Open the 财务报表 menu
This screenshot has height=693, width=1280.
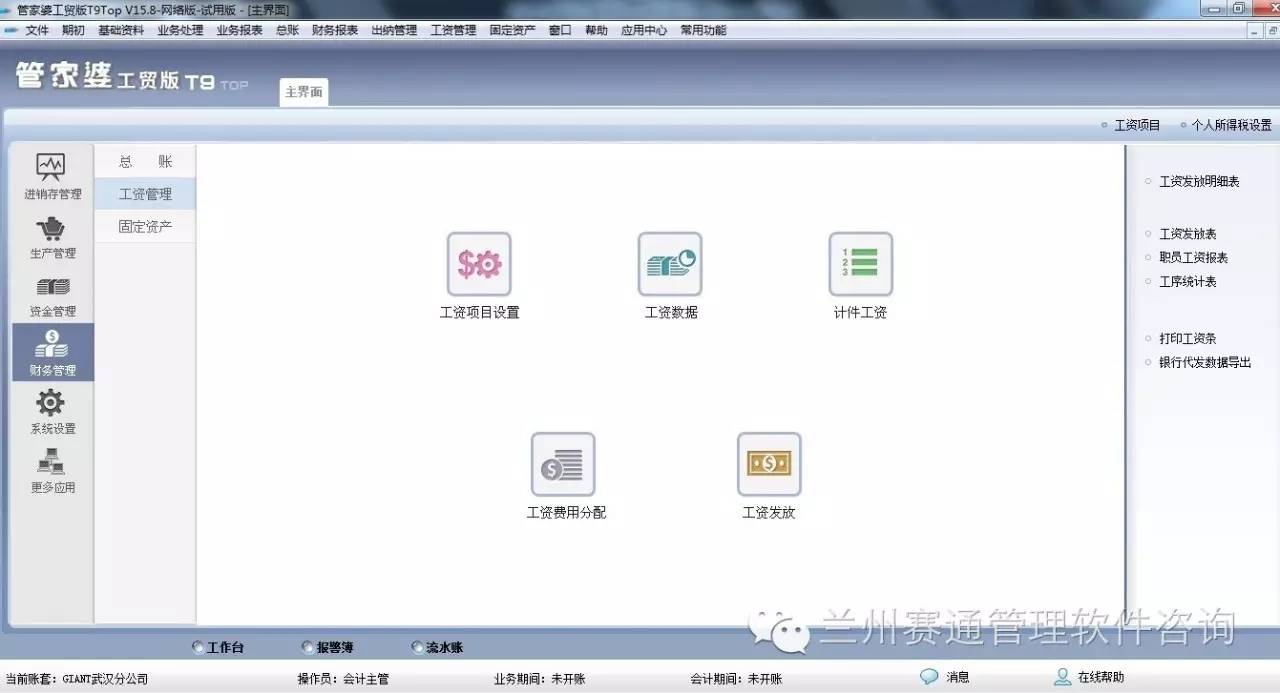(335, 30)
